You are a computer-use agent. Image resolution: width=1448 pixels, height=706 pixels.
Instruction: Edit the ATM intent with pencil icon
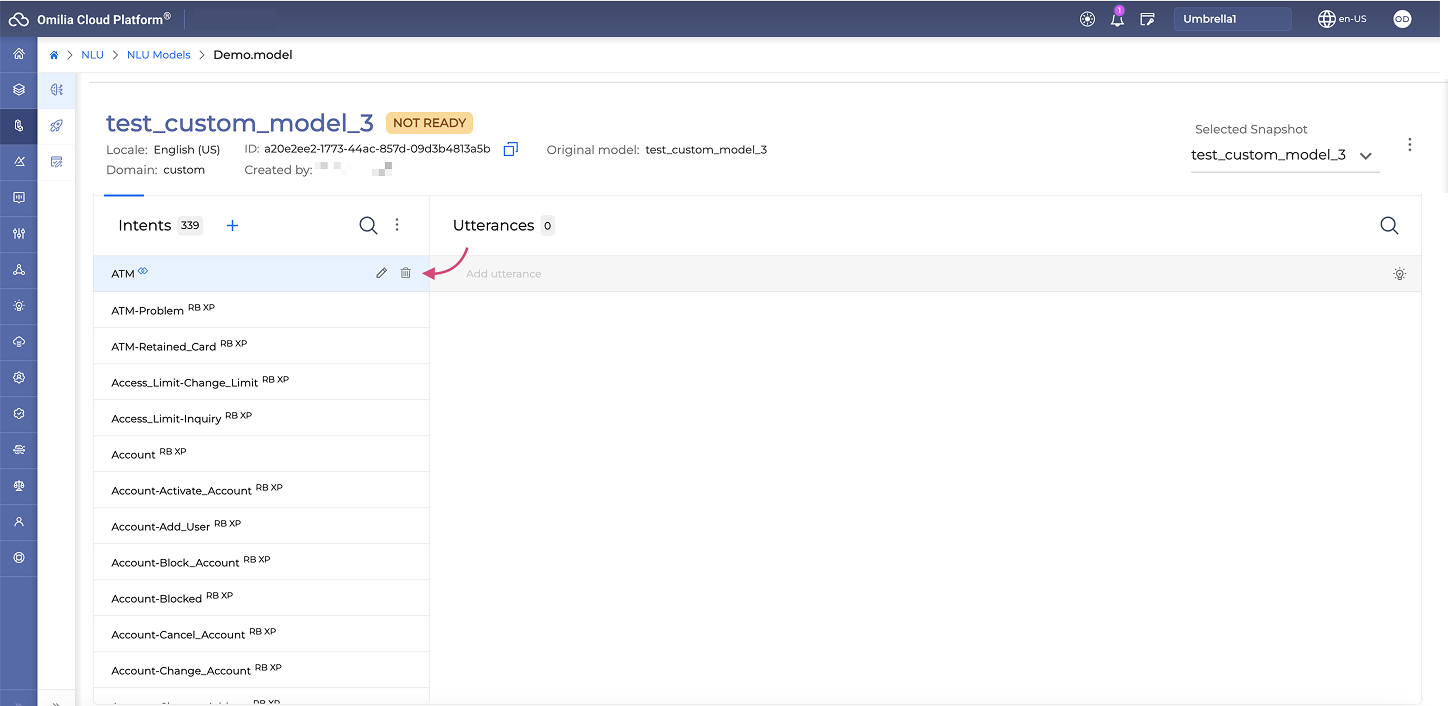click(381, 273)
